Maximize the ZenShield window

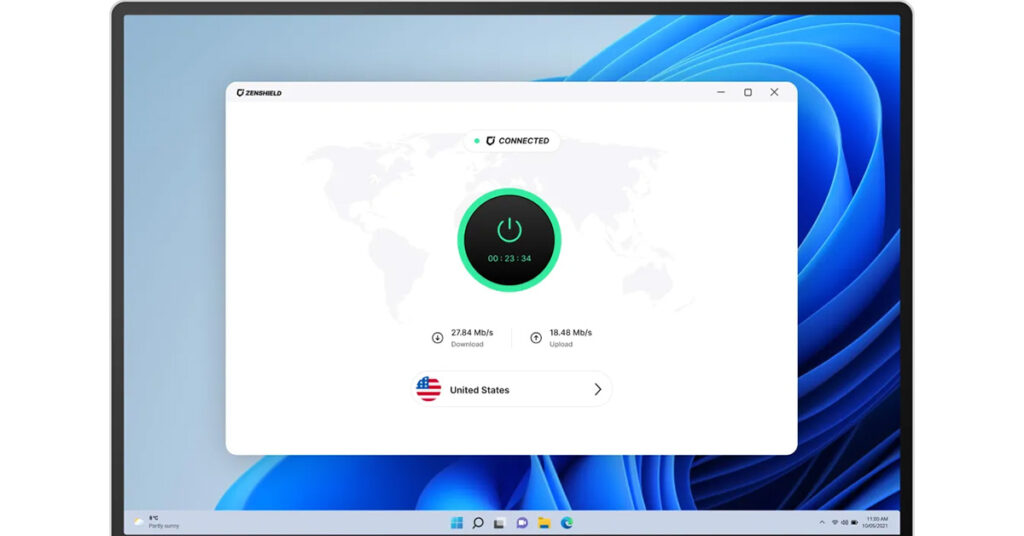(x=747, y=93)
